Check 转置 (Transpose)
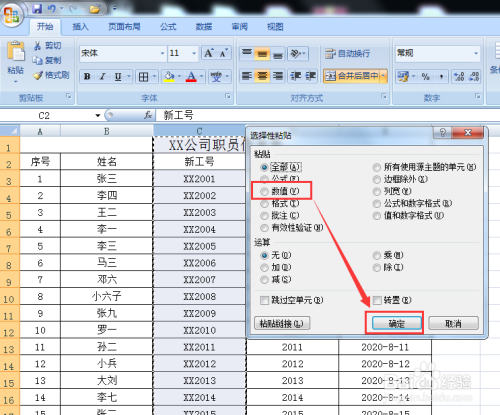Screen dimensions: 500x415 pos(392,300)
